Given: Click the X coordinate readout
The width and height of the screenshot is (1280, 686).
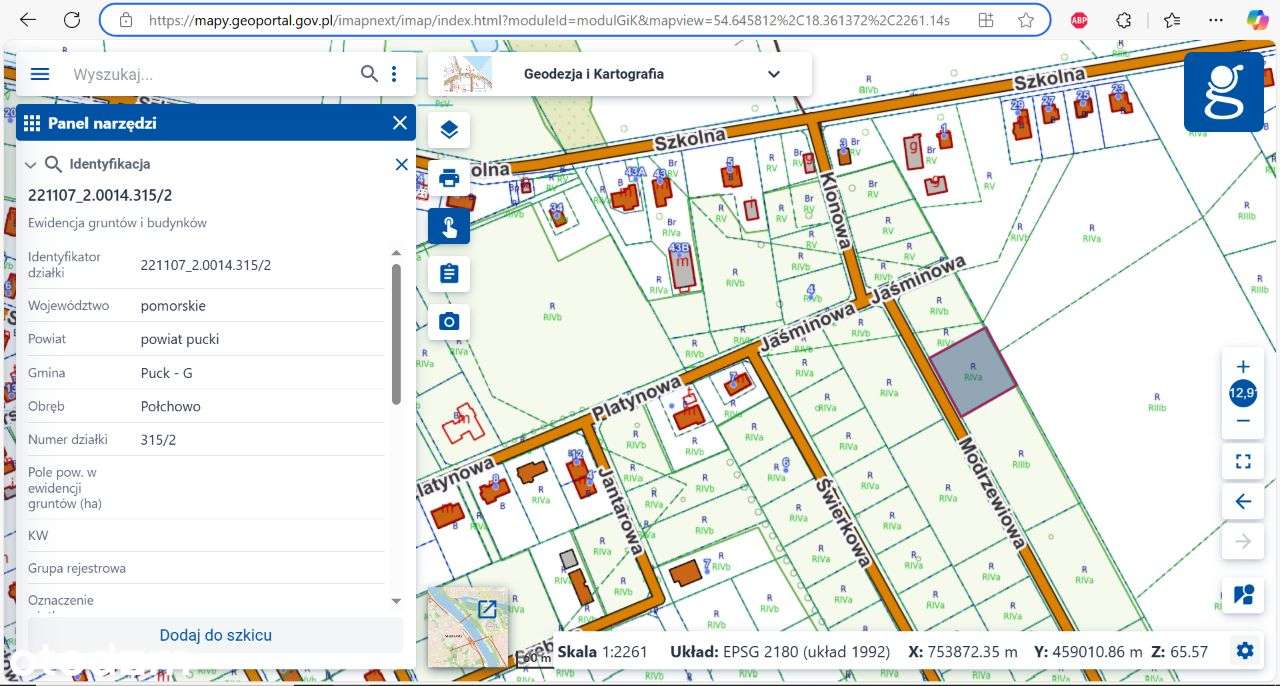Looking at the screenshot, I should click(x=963, y=652).
